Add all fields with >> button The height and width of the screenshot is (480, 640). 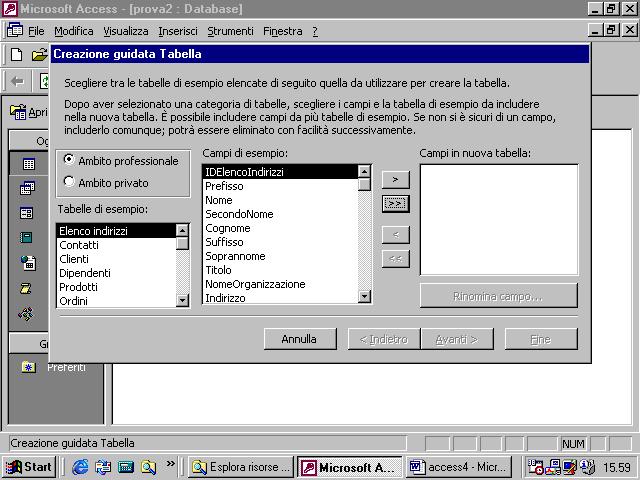pyautogui.click(x=395, y=203)
